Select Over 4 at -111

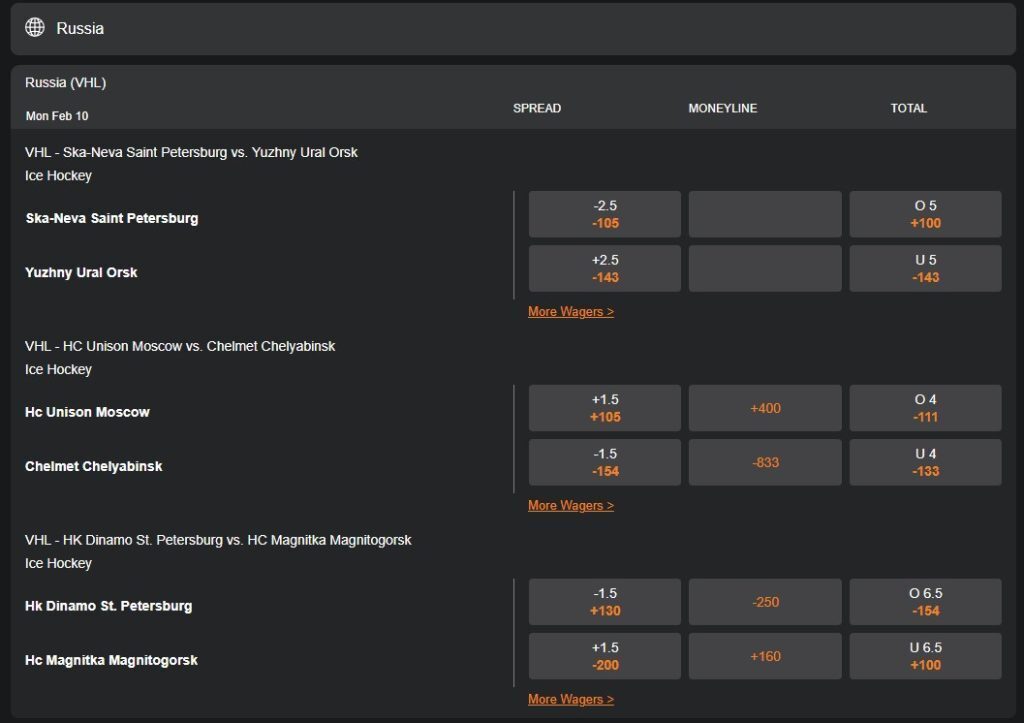(x=925, y=408)
